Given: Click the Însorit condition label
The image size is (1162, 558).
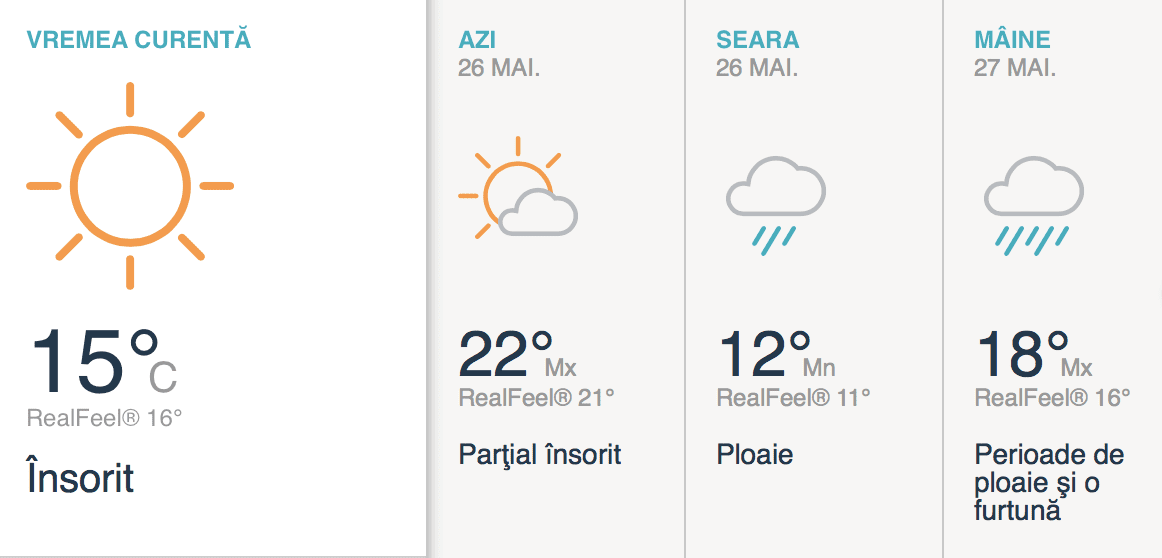Looking at the screenshot, I should [x=80, y=478].
